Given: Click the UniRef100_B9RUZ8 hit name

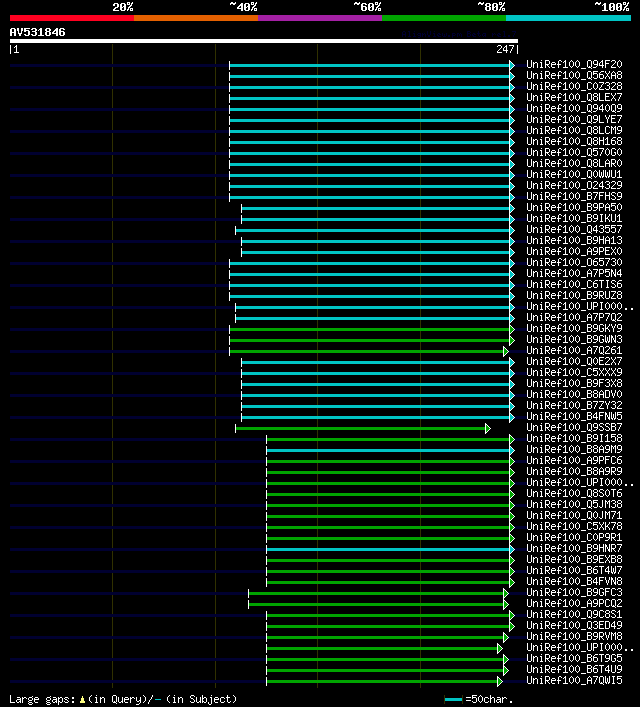Looking at the screenshot, I should pyautogui.click(x=574, y=295).
